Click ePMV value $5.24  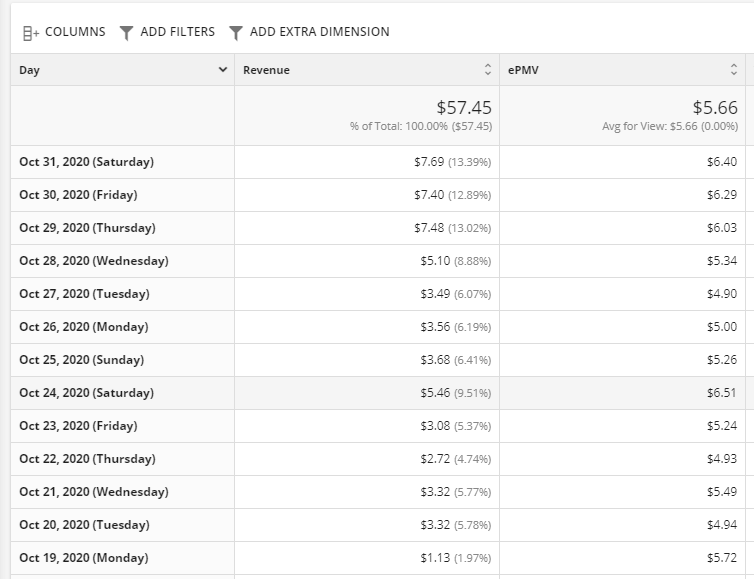(722, 426)
